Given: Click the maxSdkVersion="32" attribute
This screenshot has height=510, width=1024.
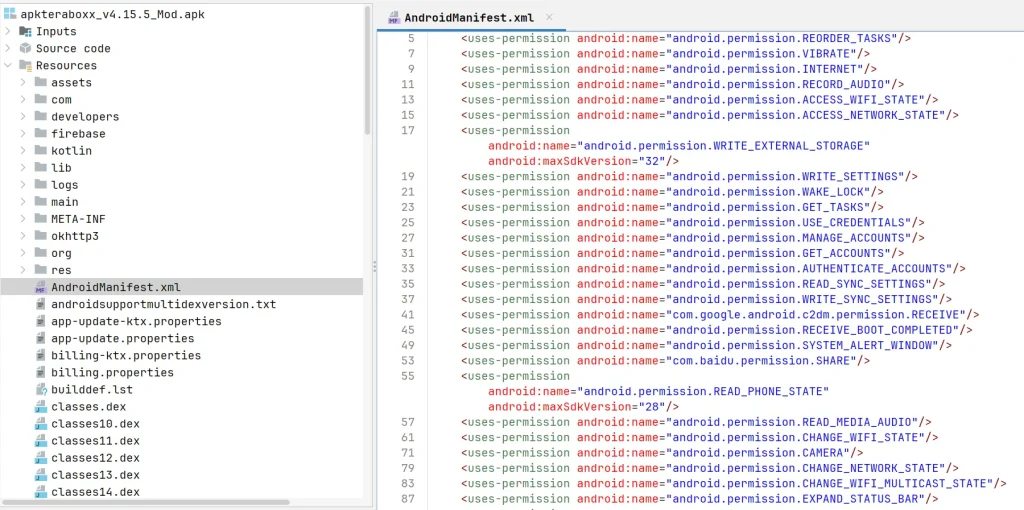Looking at the screenshot, I should 584,161.
